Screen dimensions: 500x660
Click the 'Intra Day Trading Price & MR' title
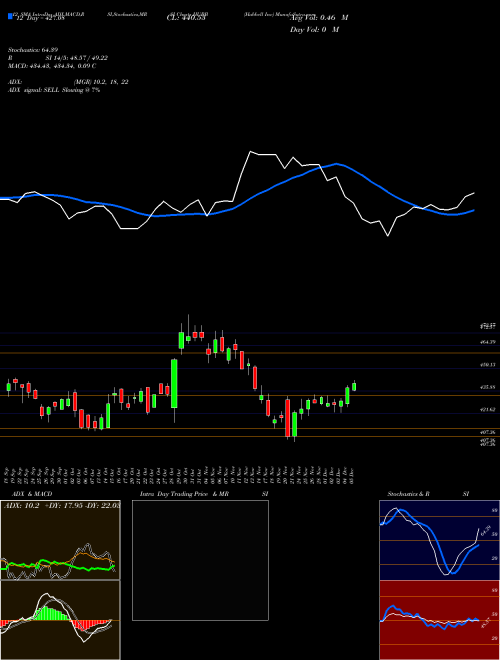point(184,494)
